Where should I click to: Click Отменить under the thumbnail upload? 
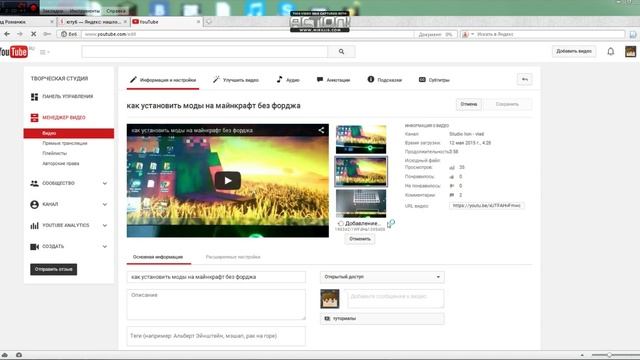point(360,239)
